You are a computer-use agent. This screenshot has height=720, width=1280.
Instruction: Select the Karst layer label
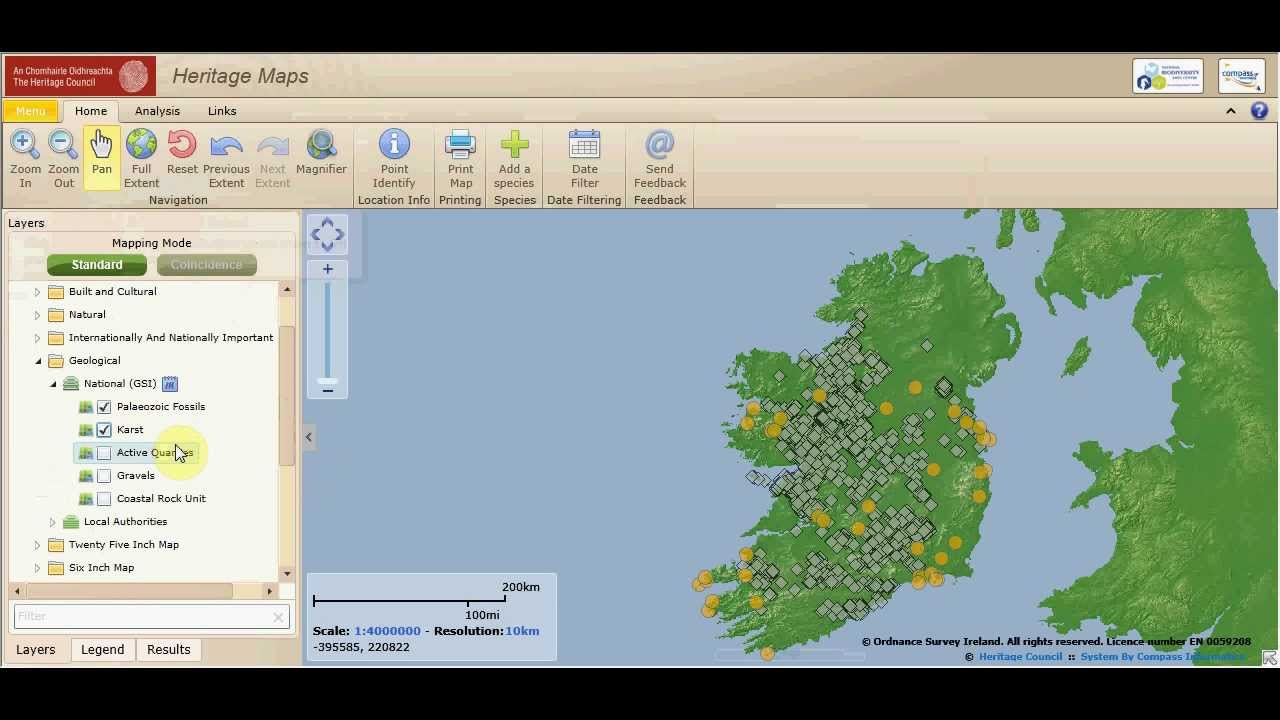130,430
